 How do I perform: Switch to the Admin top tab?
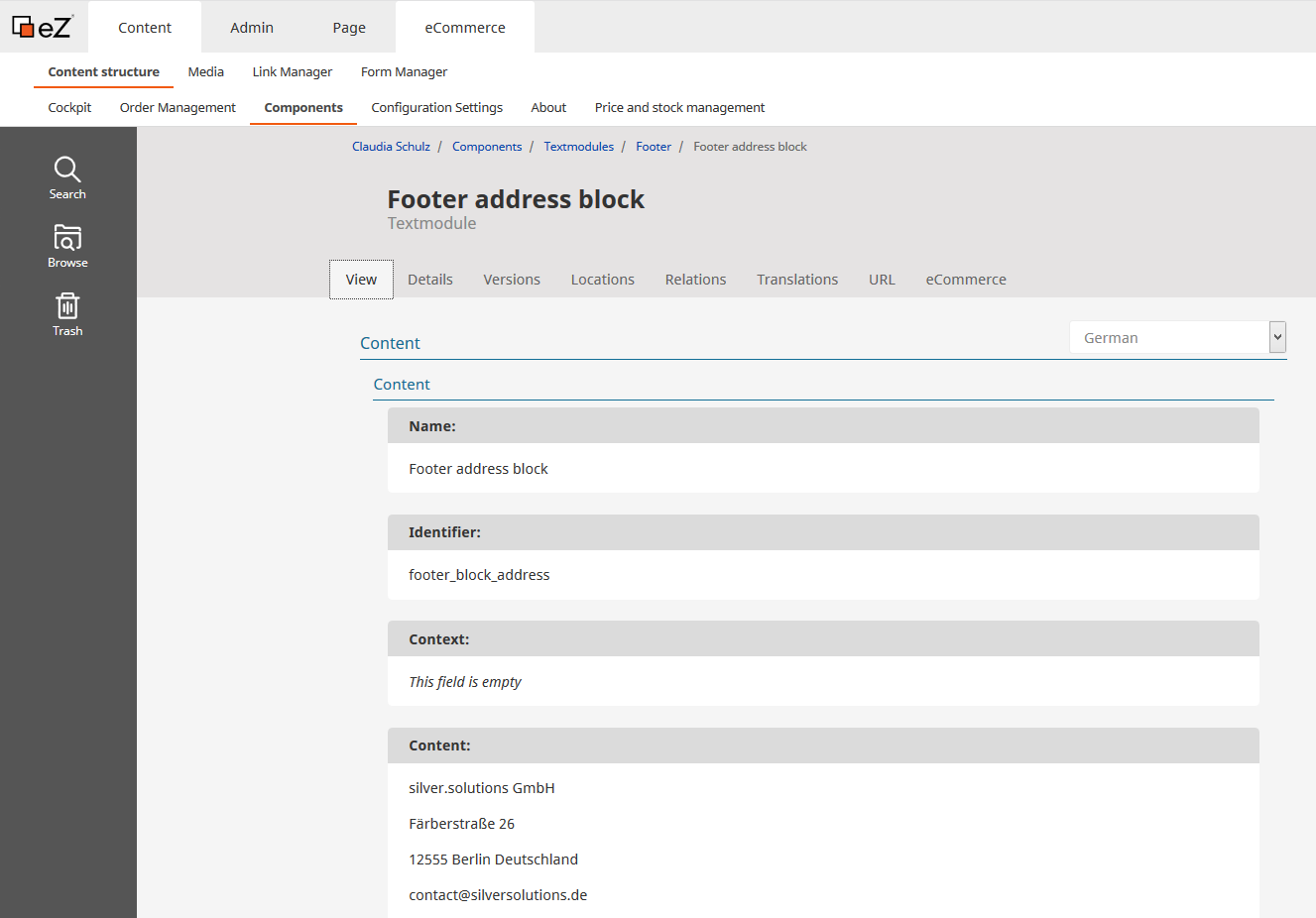click(x=252, y=28)
